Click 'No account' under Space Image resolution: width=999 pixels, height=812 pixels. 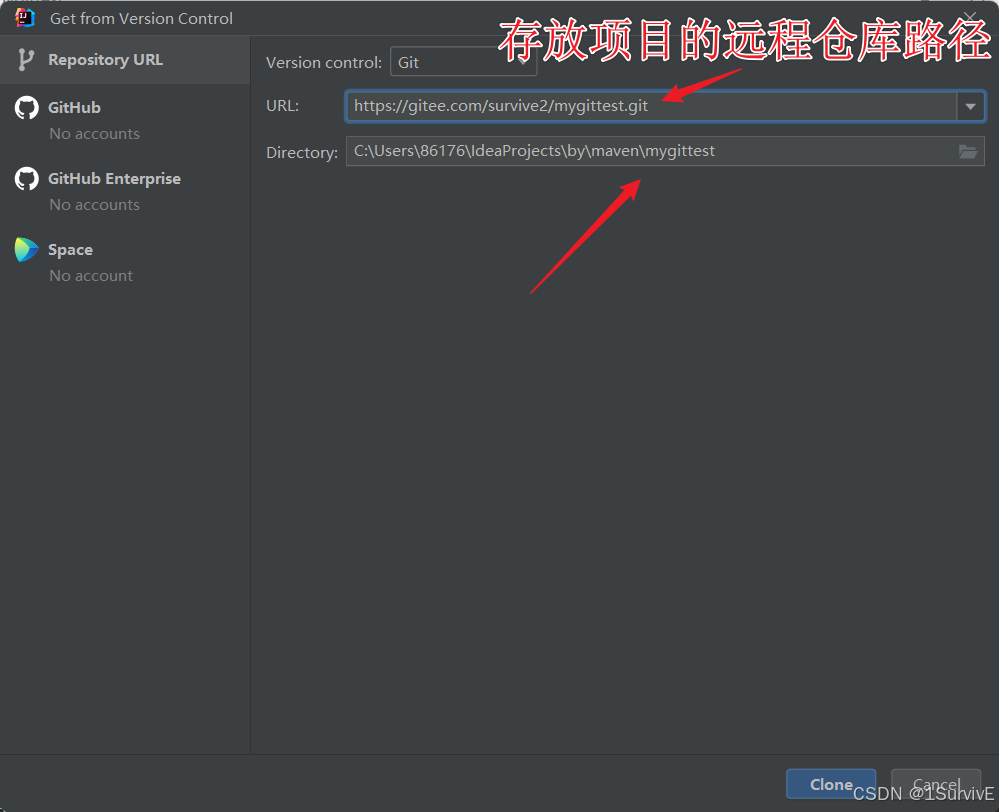pos(91,276)
